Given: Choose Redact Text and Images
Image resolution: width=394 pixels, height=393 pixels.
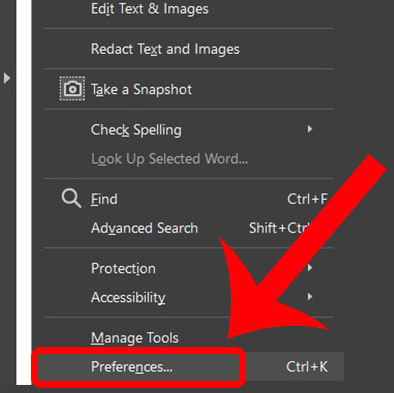Looking at the screenshot, I should pos(165,49).
